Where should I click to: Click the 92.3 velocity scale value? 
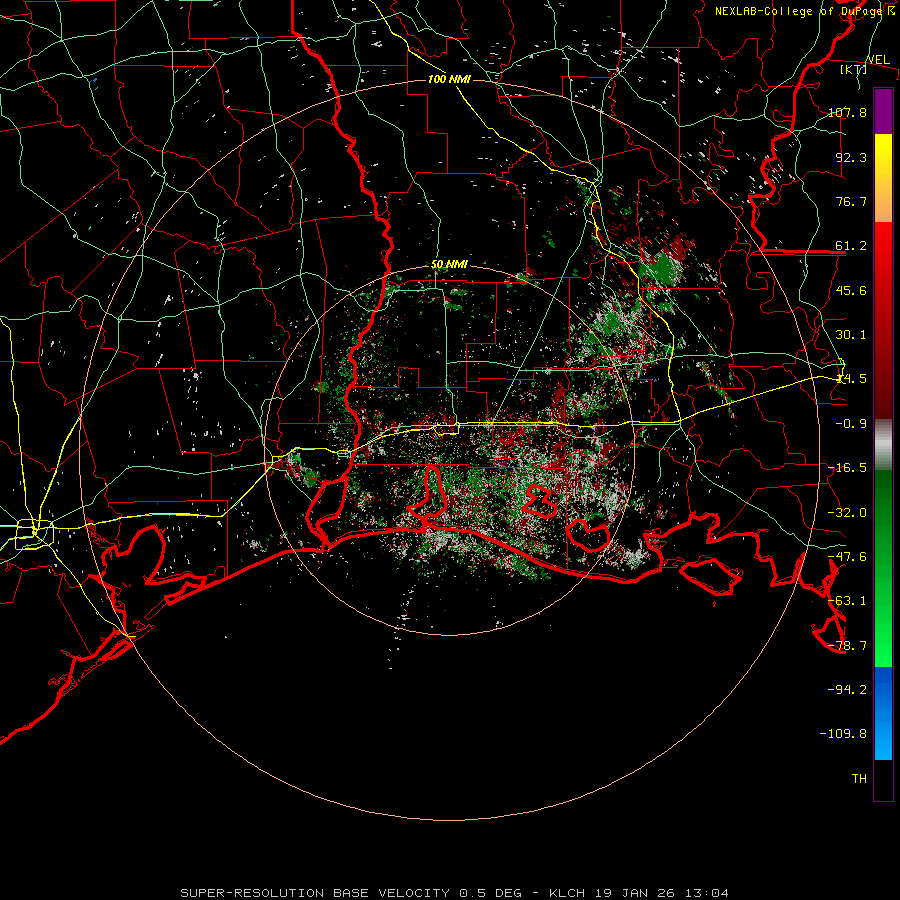tap(851, 157)
